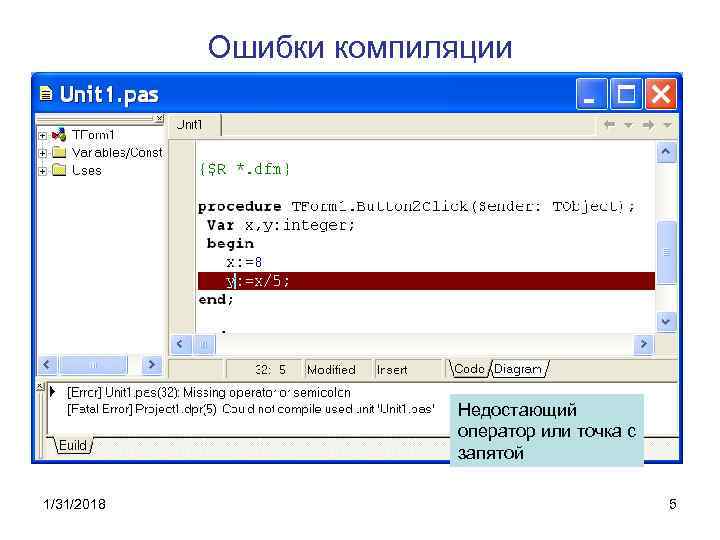Close the code explorer panel

(x=159, y=119)
